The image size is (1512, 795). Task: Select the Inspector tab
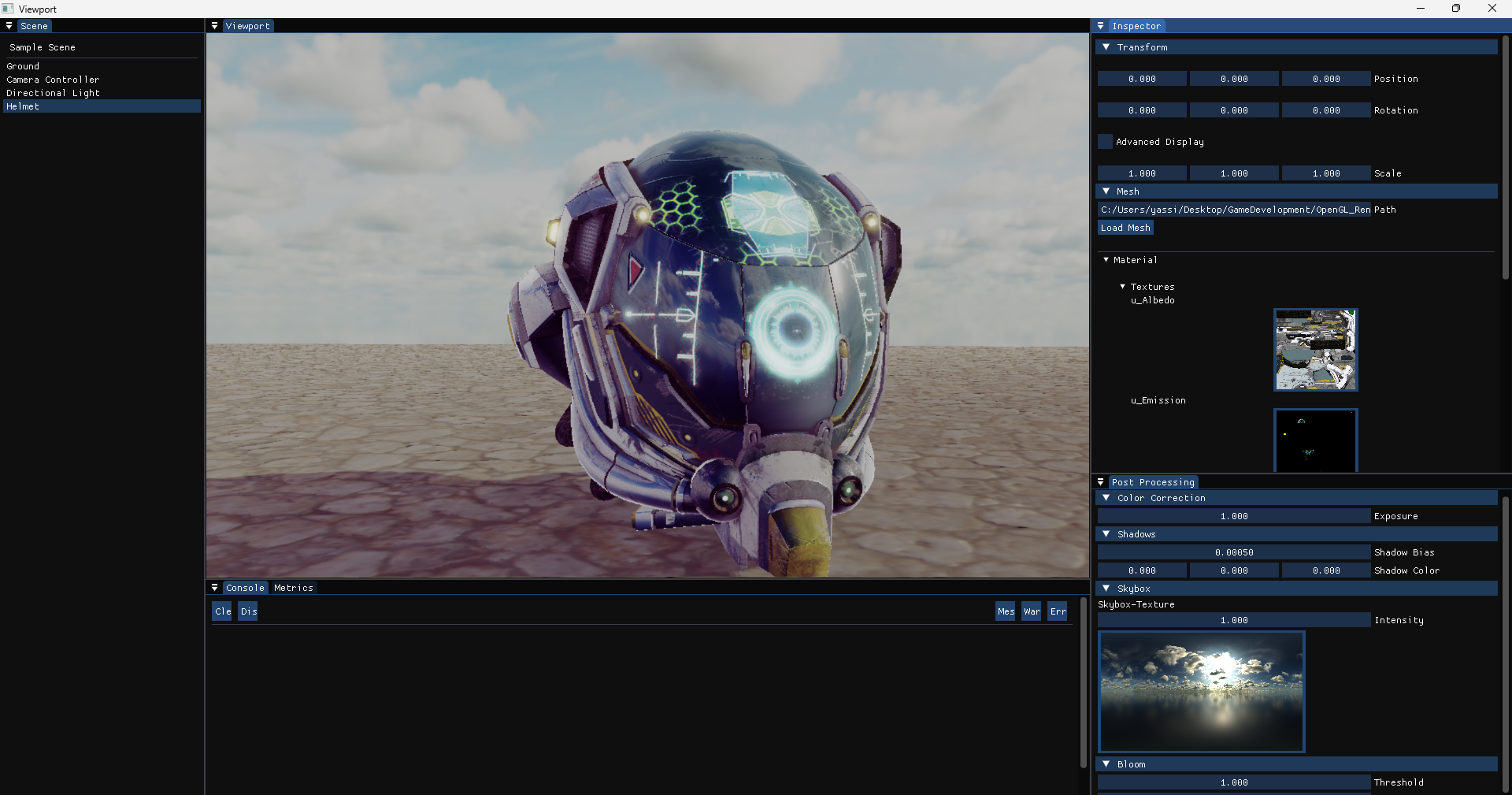tap(1136, 26)
